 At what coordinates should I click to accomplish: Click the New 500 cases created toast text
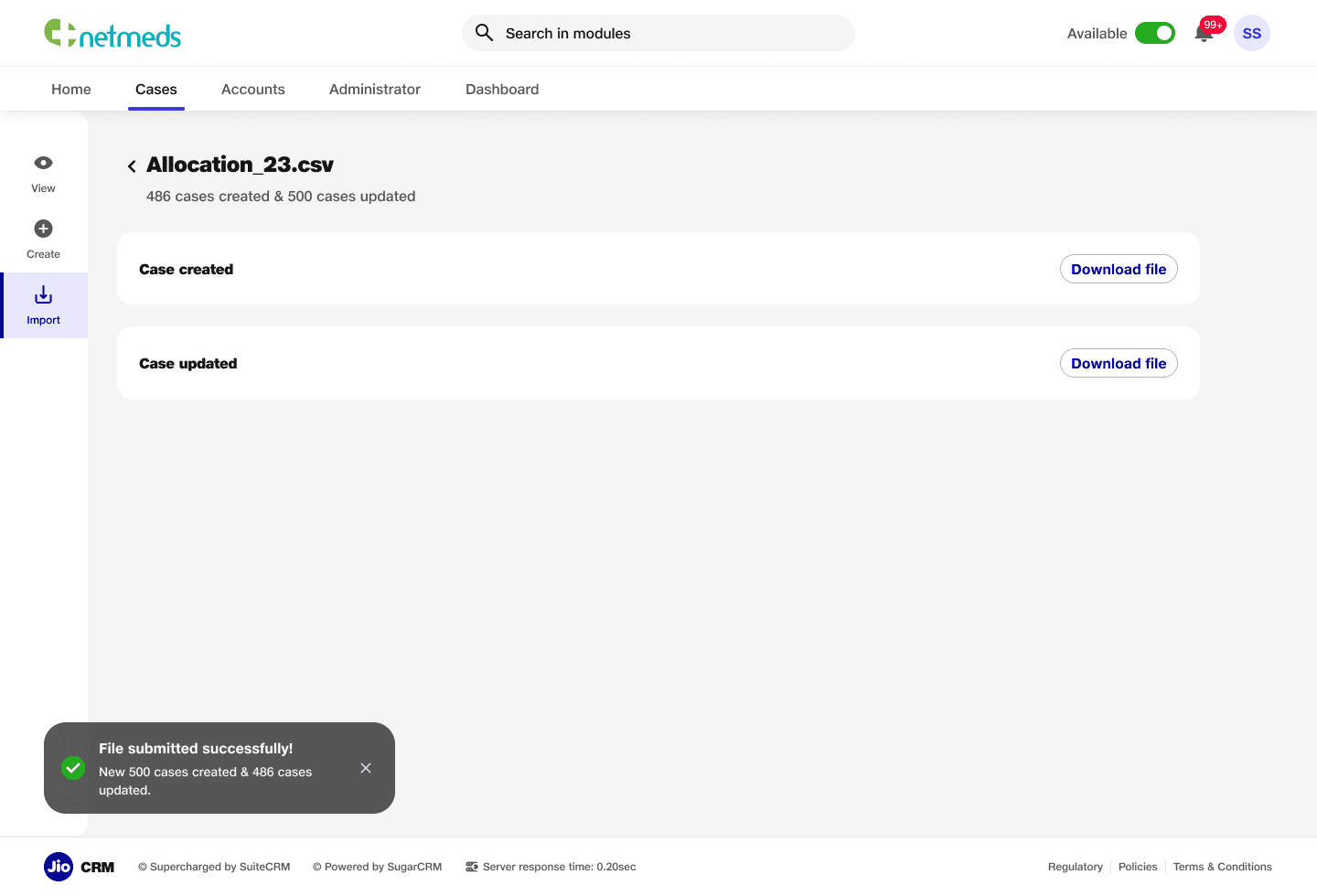click(206, 781)
